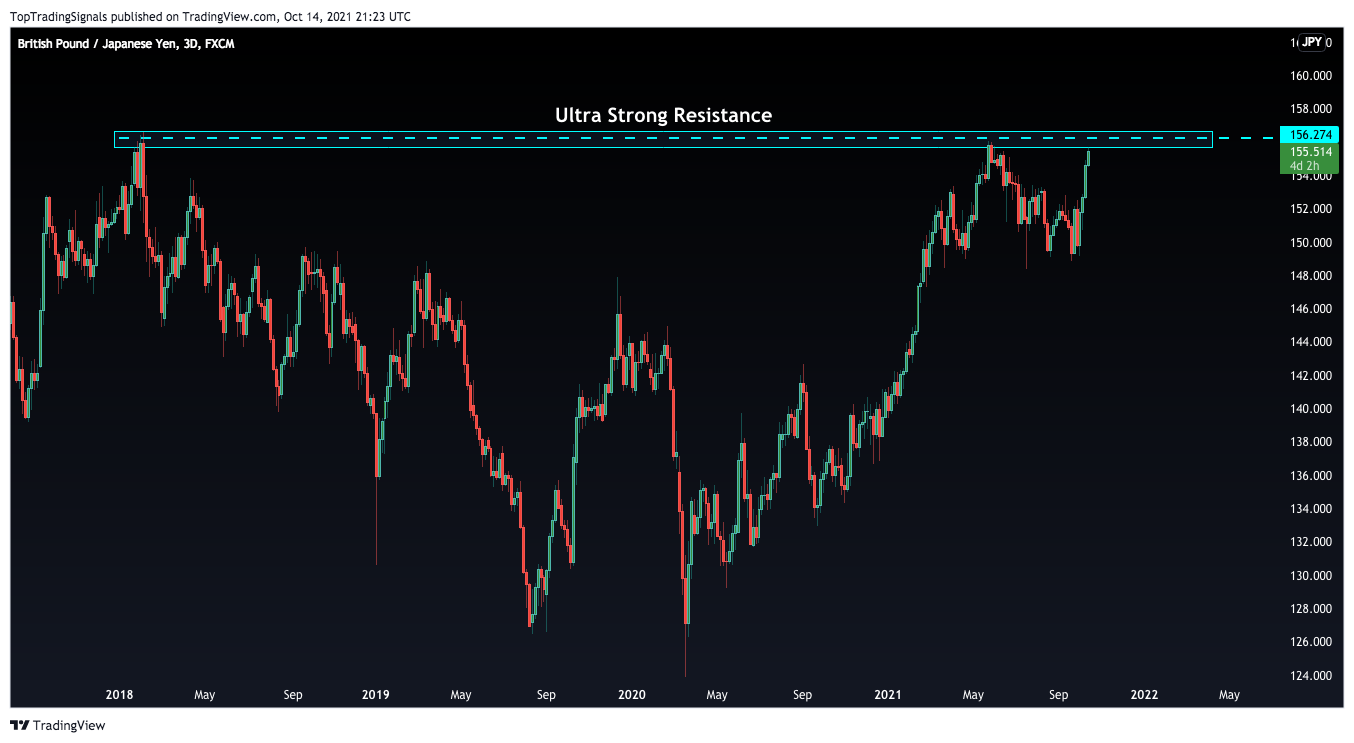
Task: Click the cyan 156.274 price label
Action: 1309,135
